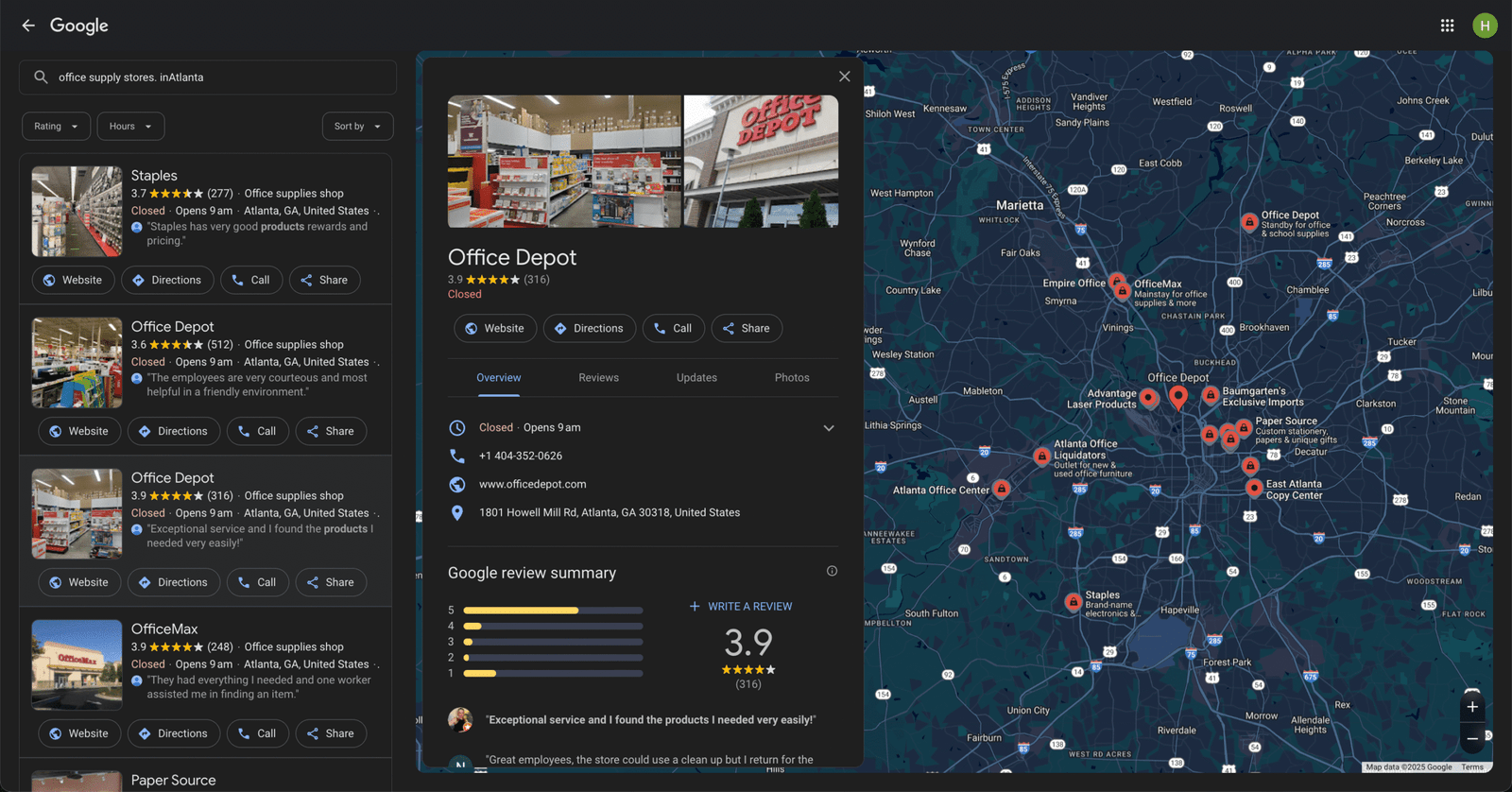Get Directions for the Staples listing
Image resolution: width=1512 pixels, height=792 pixels.
(167, 280)
